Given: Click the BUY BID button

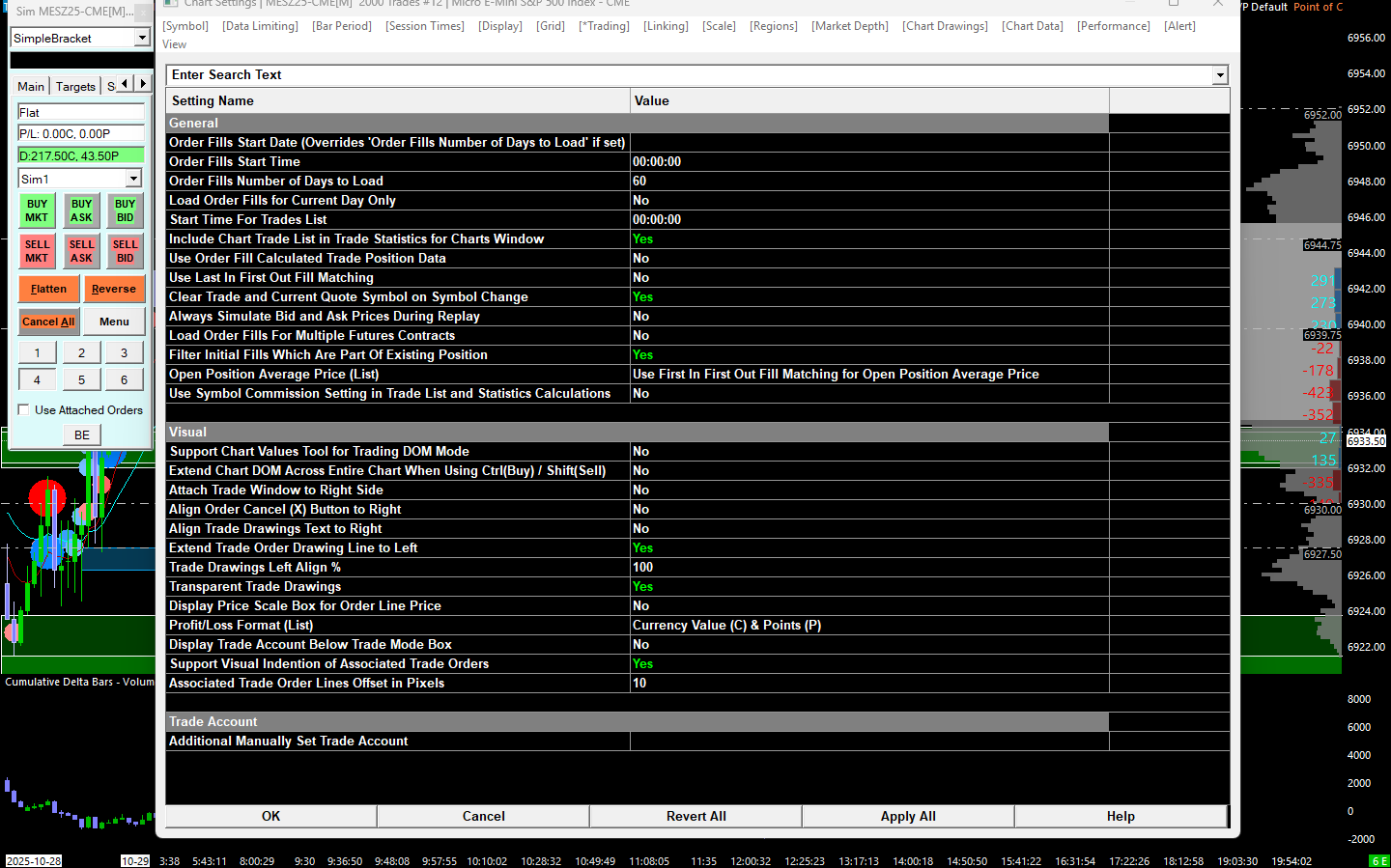Looking at the screenshot, I should [126, 210].
